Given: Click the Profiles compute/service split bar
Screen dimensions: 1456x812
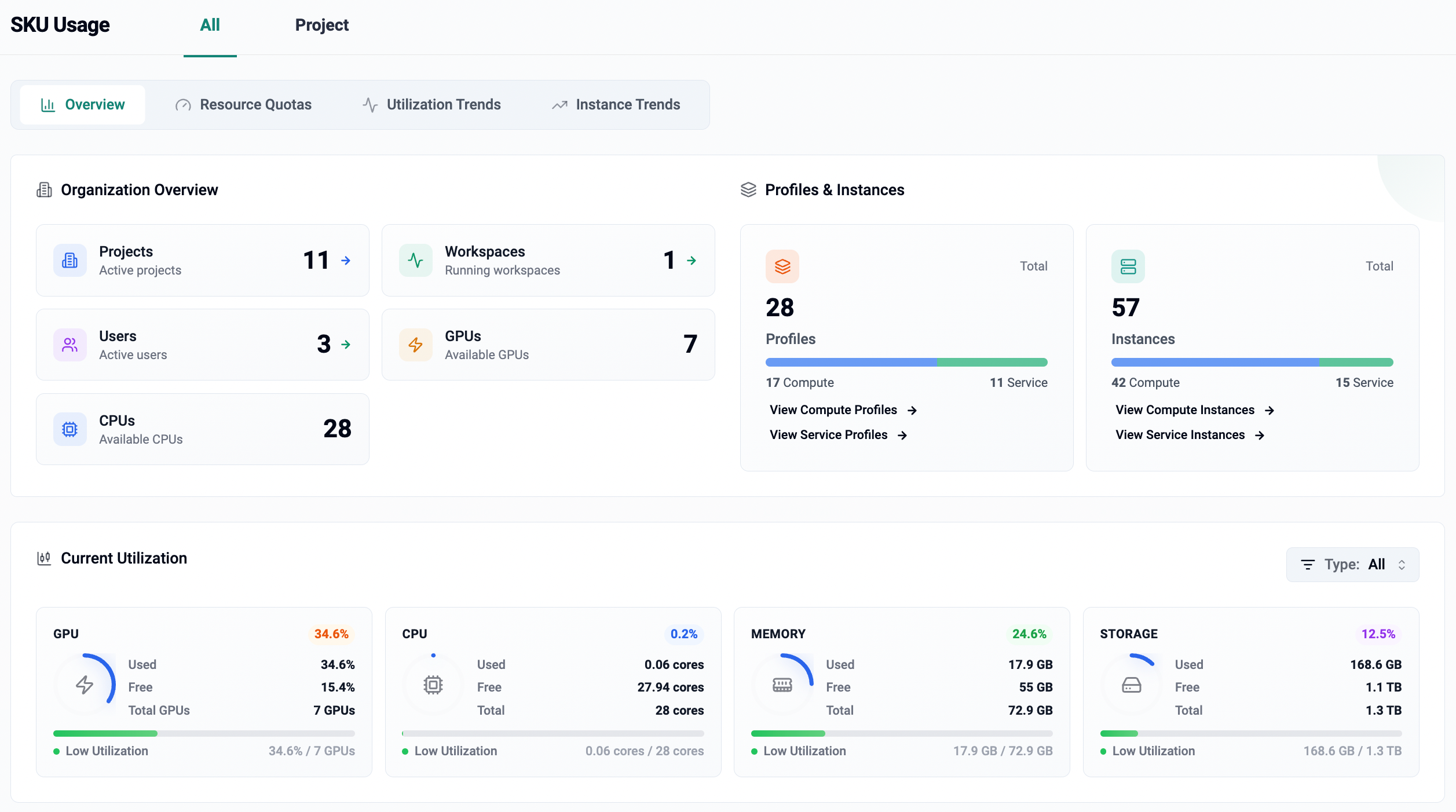Looking at the screenshot, I should [906, 363].
